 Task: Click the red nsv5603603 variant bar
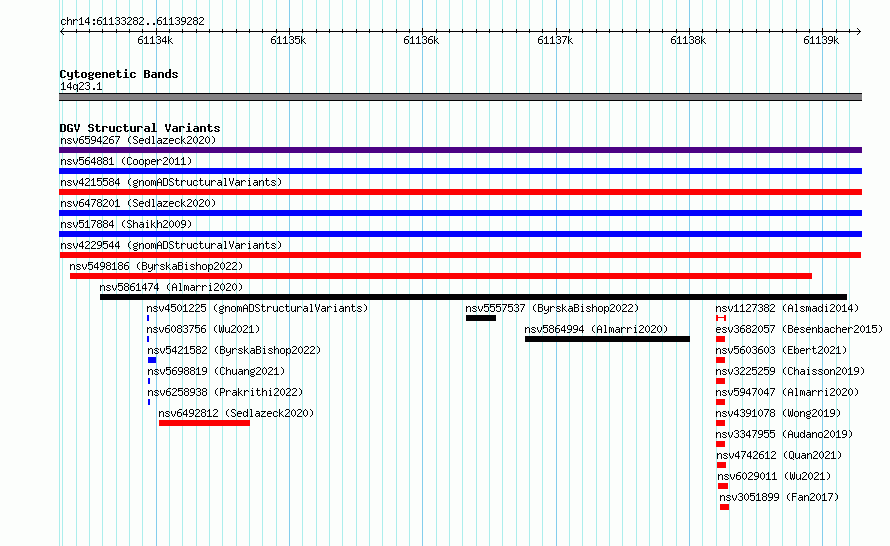click(x=720, y=360)
